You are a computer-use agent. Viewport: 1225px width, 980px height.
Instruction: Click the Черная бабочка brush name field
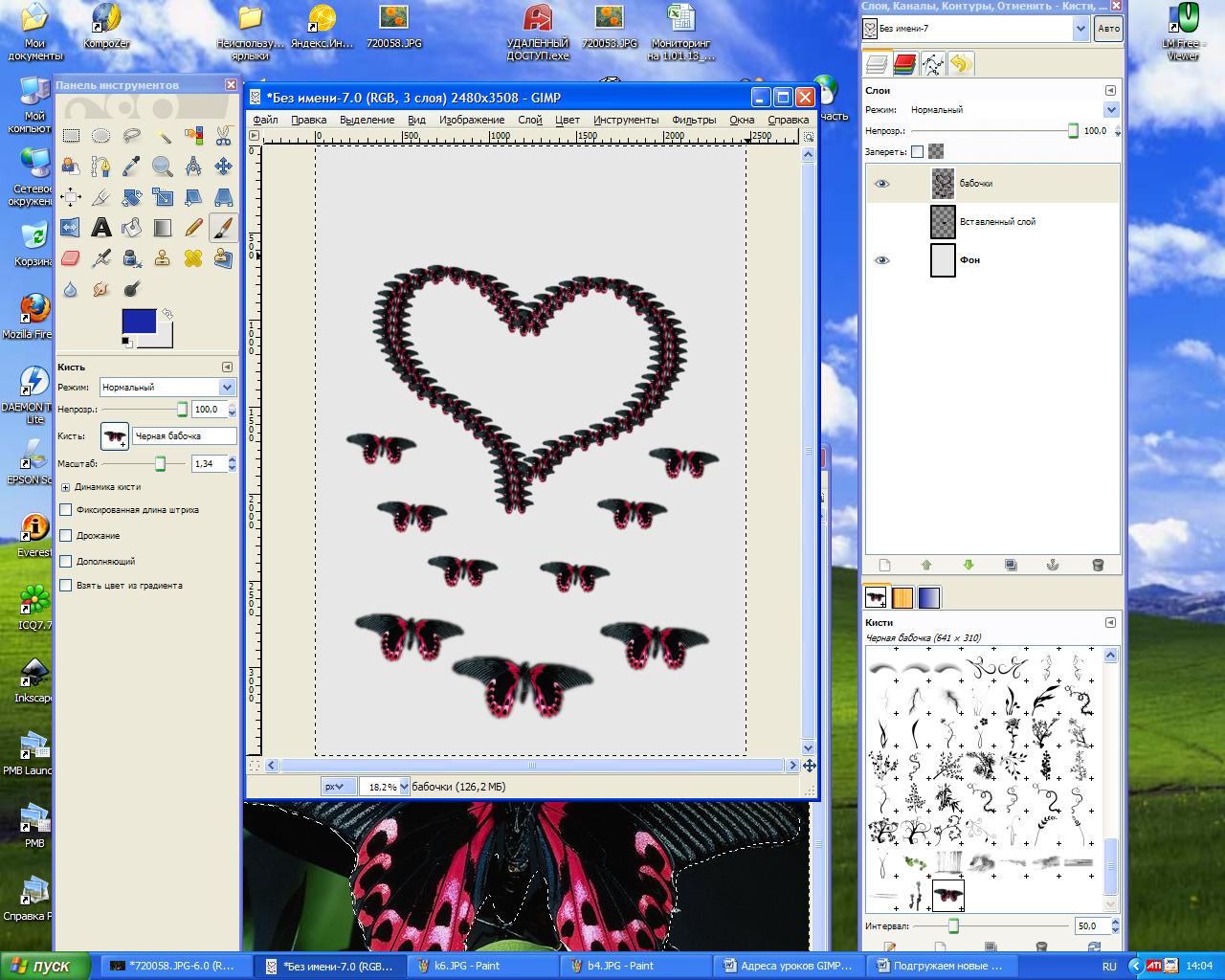[x=185, y=436]
